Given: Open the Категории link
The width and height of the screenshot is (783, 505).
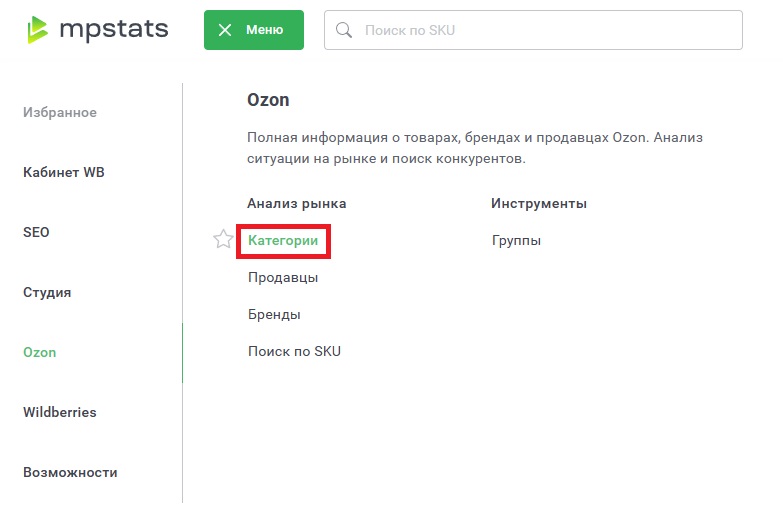Looking at the screenshot, I should point(283,241).
